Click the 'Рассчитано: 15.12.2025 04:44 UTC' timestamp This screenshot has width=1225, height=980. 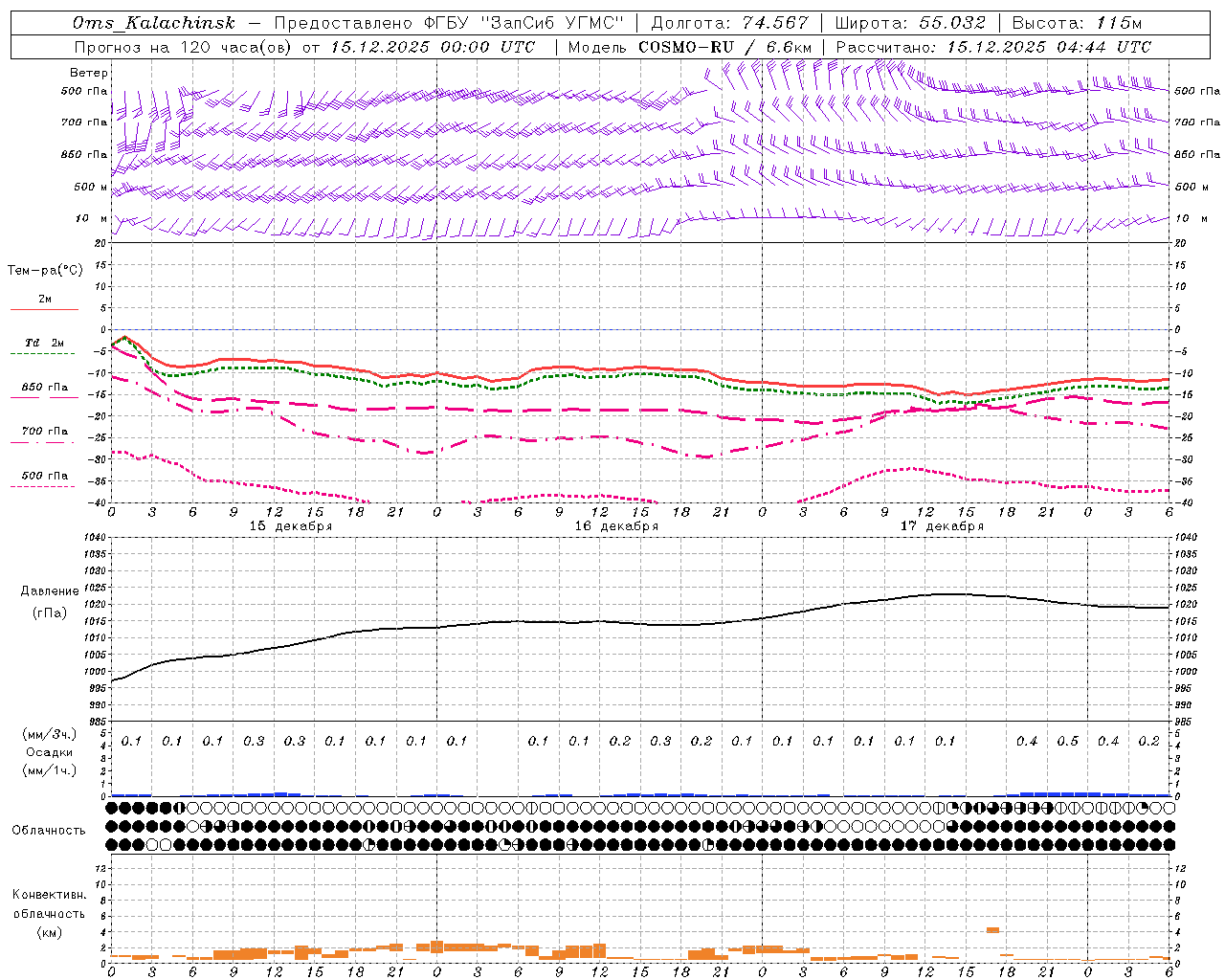(x=993, y=47)
